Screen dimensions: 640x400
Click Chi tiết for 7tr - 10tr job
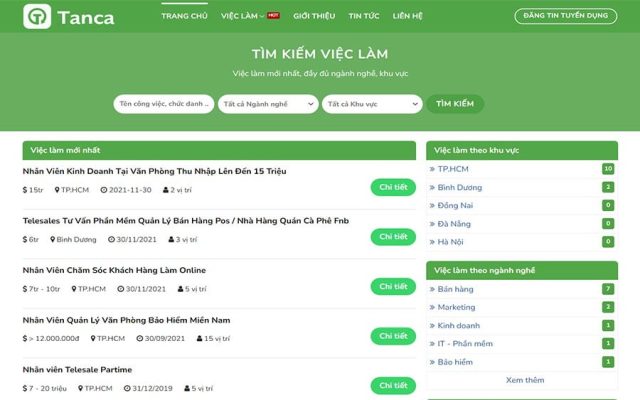pos(393,287)
